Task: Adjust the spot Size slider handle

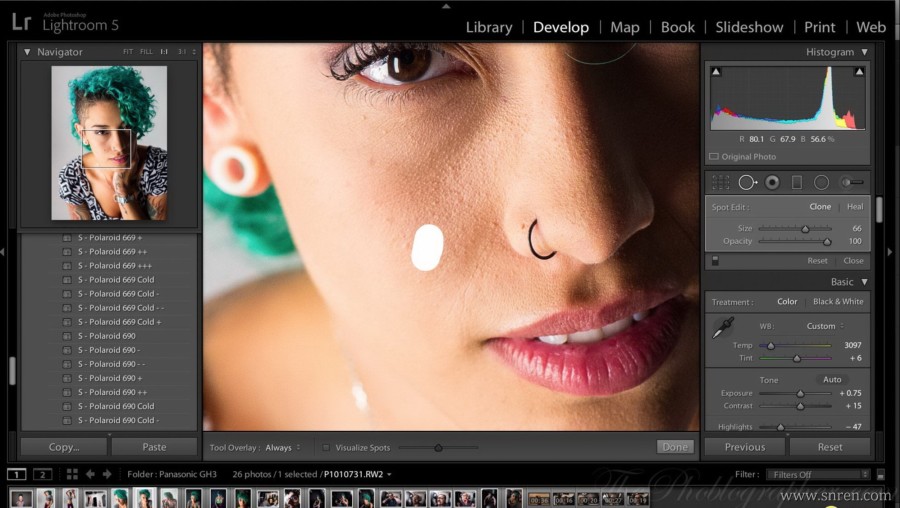Action: click(805, 229)
